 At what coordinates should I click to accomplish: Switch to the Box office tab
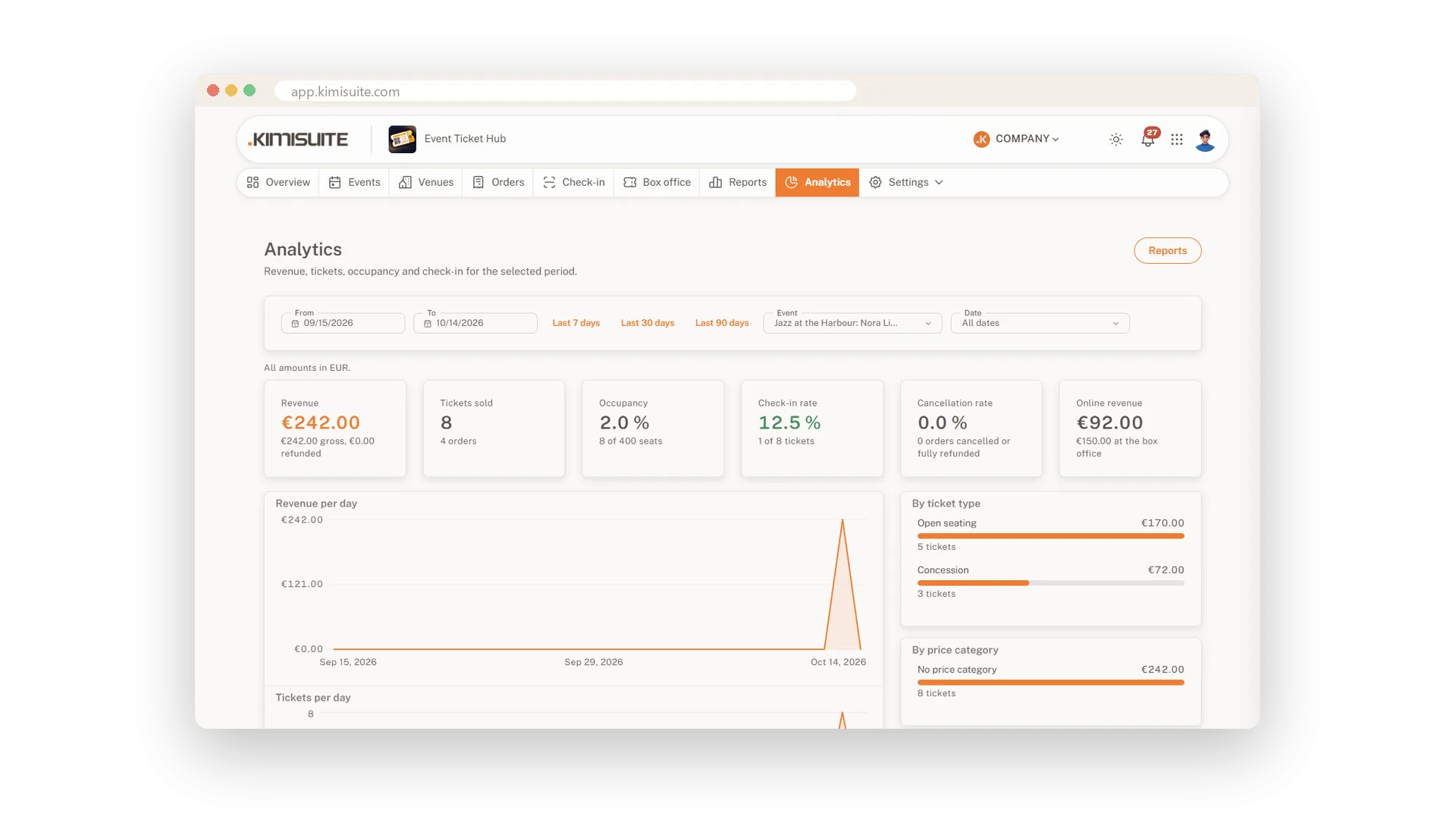click(657, 183)
